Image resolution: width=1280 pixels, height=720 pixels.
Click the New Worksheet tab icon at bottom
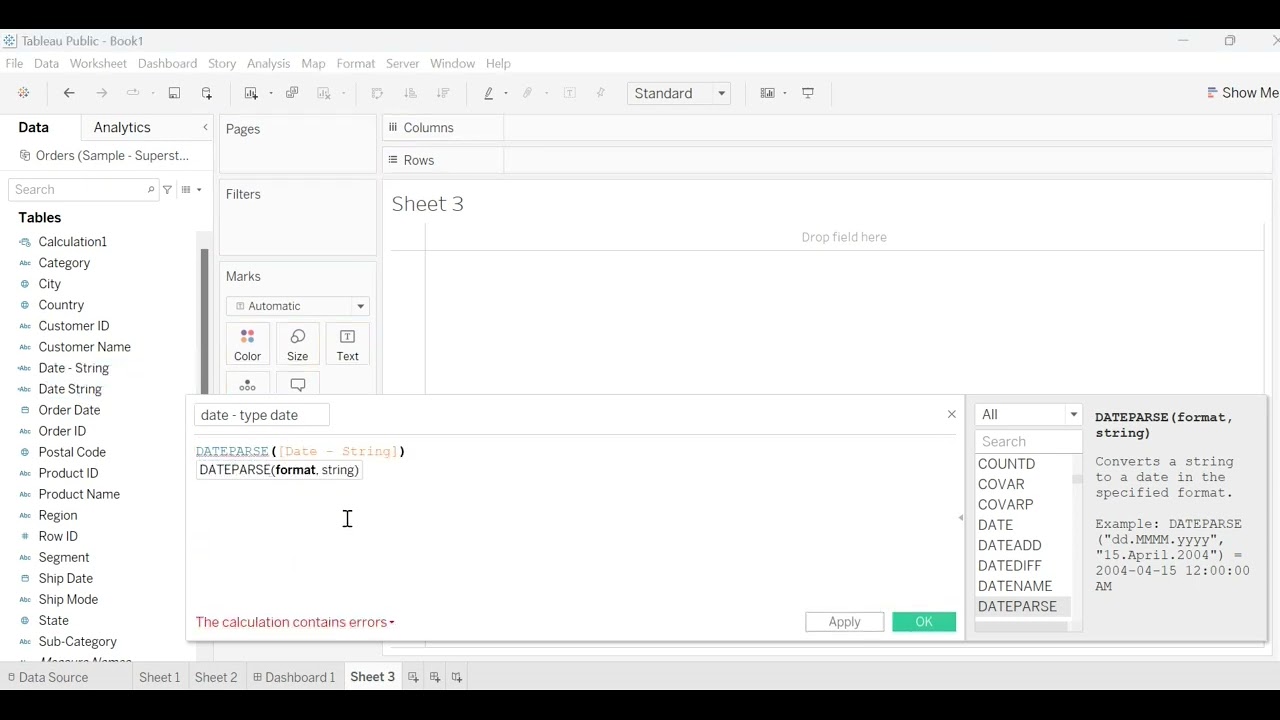(x=413, y=677)
